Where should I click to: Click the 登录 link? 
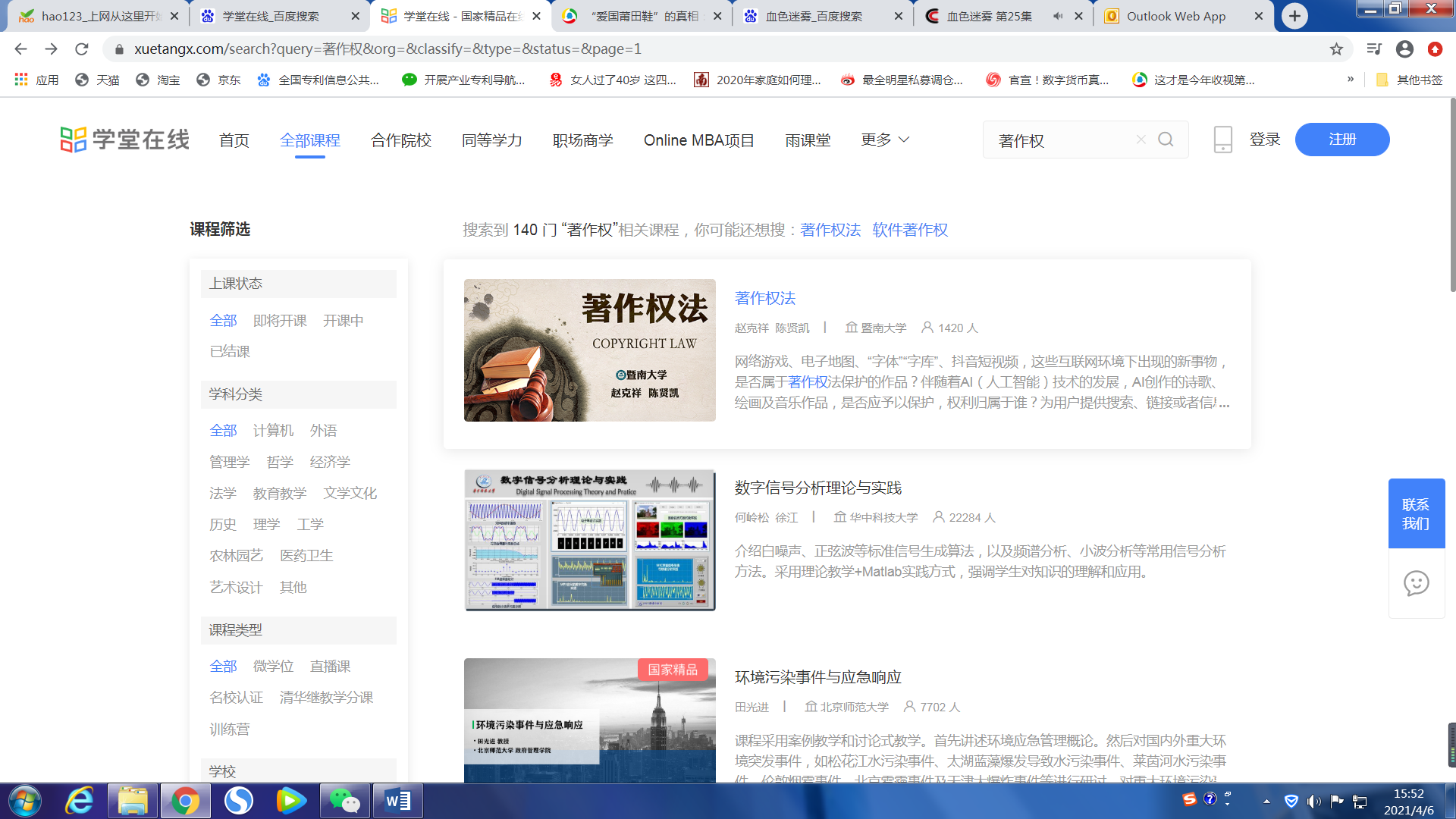pos(1265,140)
